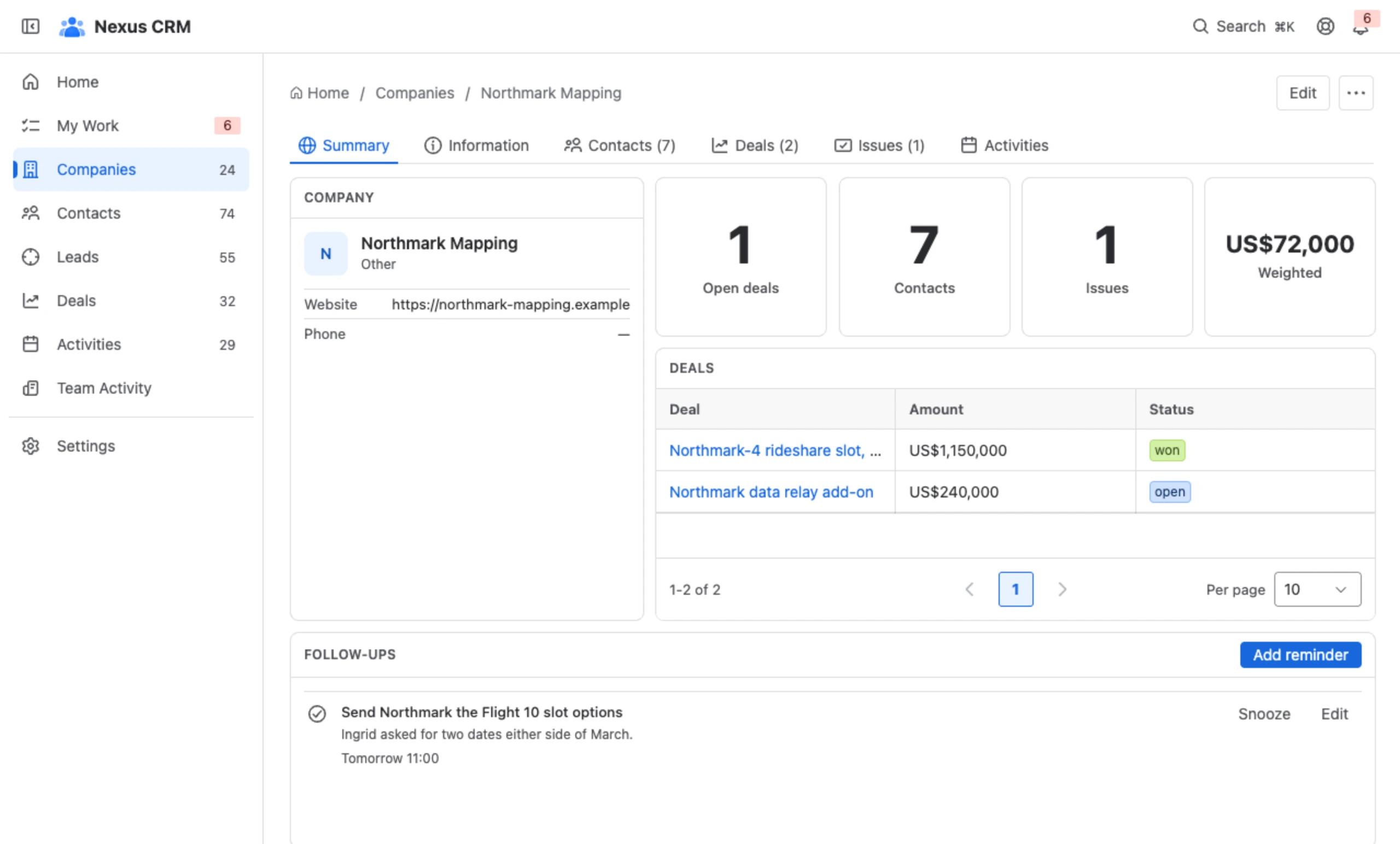The height and width of the screenshot is (844, 1400).
Task: Click the Edit company button
Action: (x=1302, y=92)
